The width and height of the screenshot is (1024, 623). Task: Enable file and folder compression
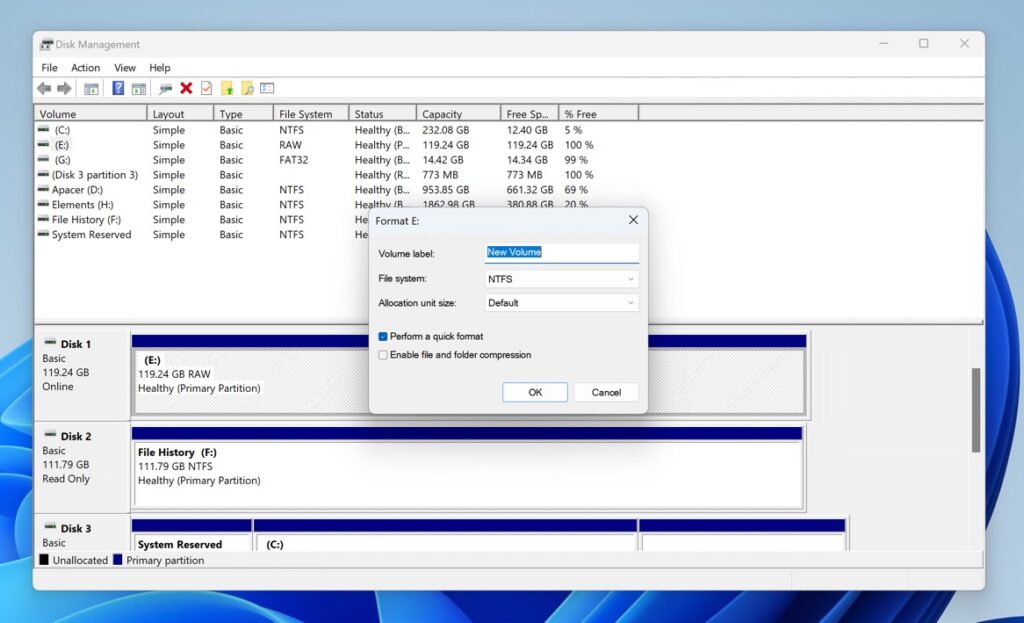coord(382,355)
